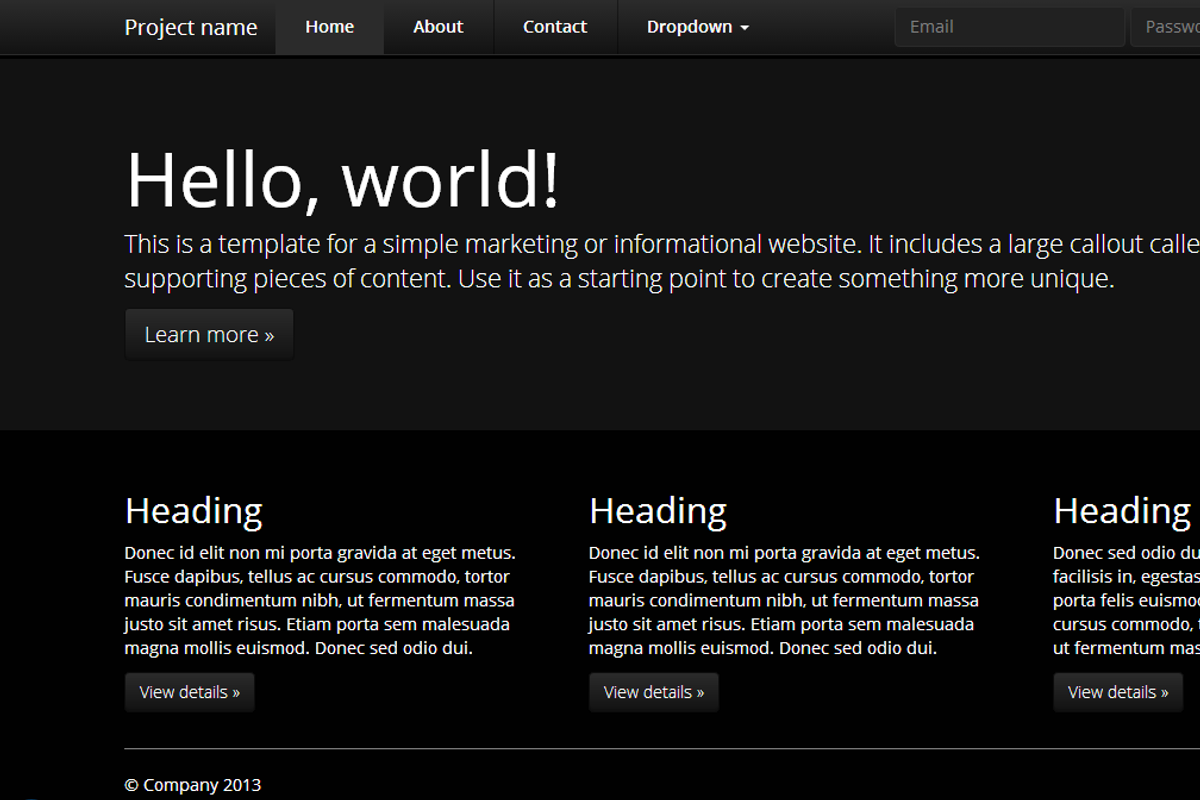Click View details in the middle column
Viewport: 1200px width, 800px height.
coord(653,691)
